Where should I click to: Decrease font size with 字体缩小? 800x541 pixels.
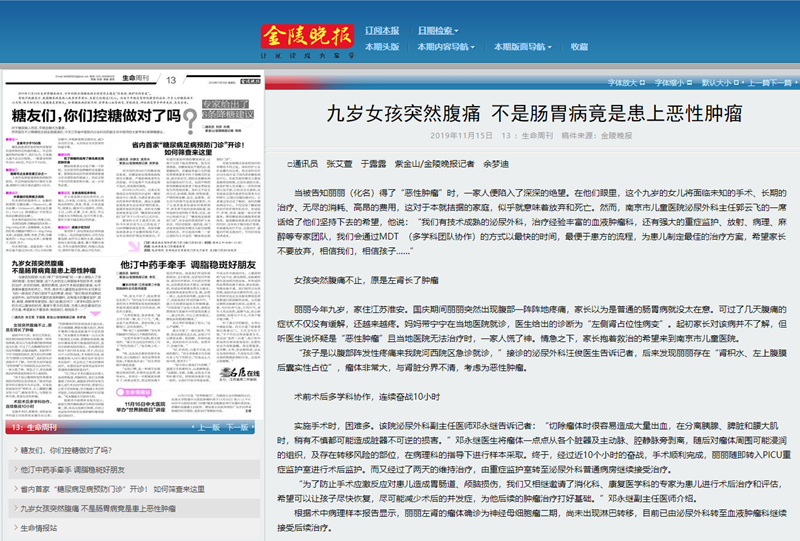click(x=670, y=84)
